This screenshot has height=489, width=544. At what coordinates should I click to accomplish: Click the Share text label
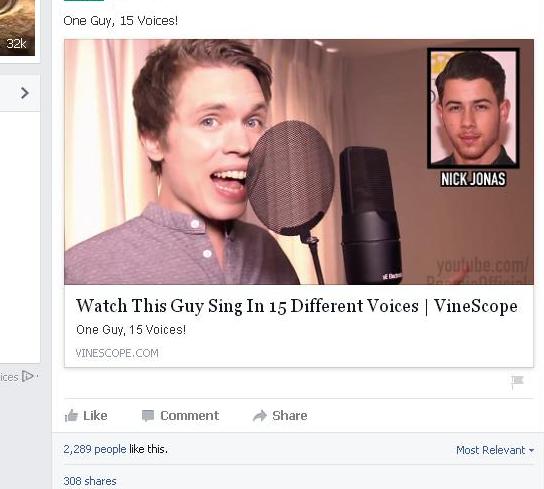click(x=290, y=415)
